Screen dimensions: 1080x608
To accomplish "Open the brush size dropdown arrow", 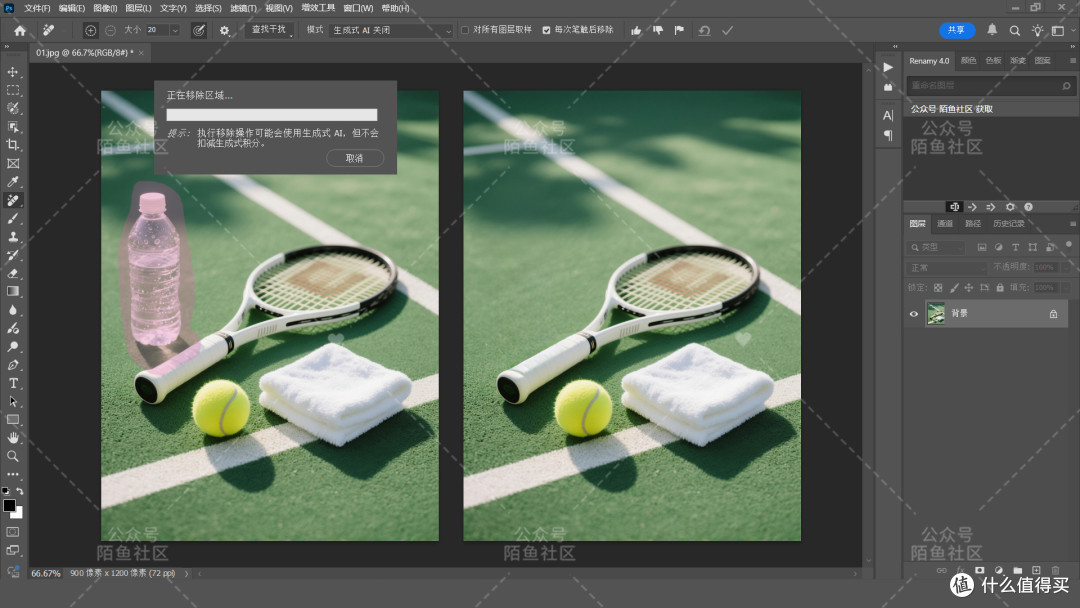I will tap(175, 30).
